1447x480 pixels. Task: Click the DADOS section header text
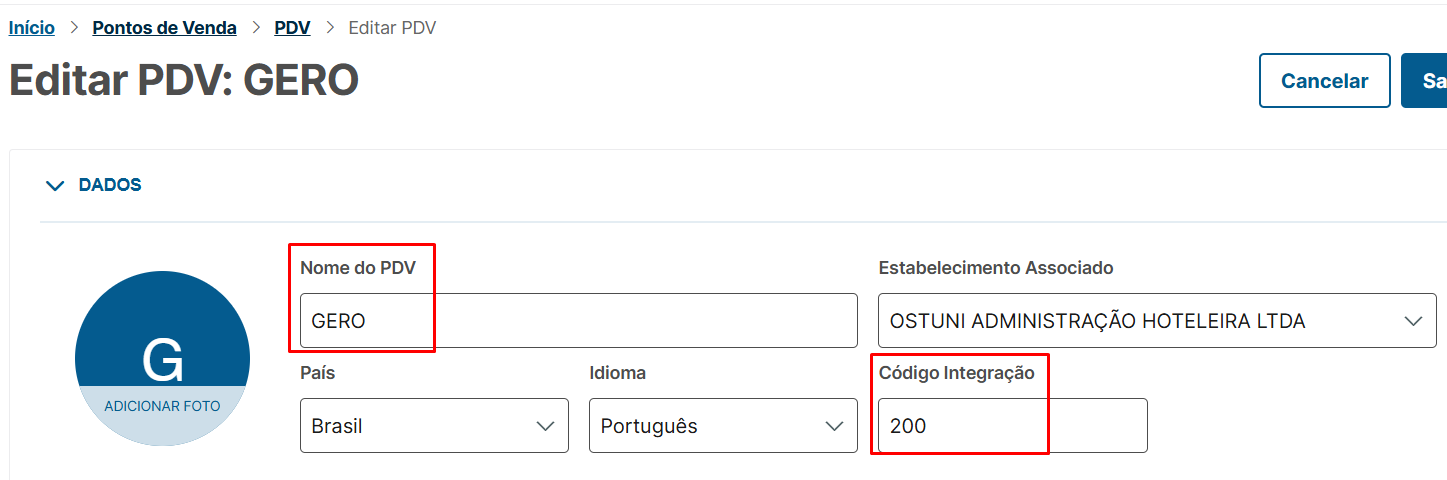[x=110, y=185]
